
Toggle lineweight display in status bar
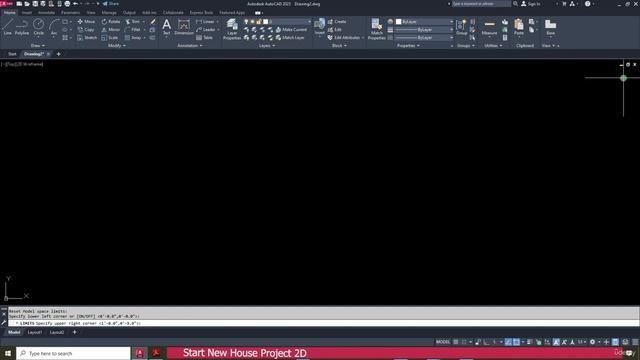click(x=529, y=342)
